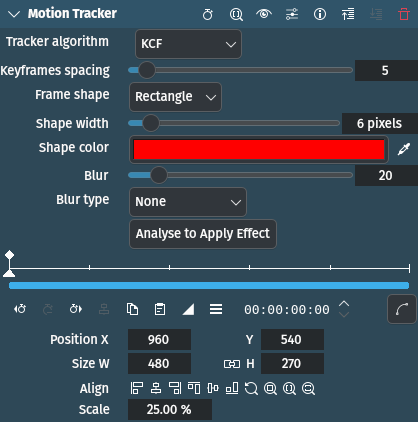Align the shape to the left
Viewport: 418px width, 422px height.
tap(137, 388)
